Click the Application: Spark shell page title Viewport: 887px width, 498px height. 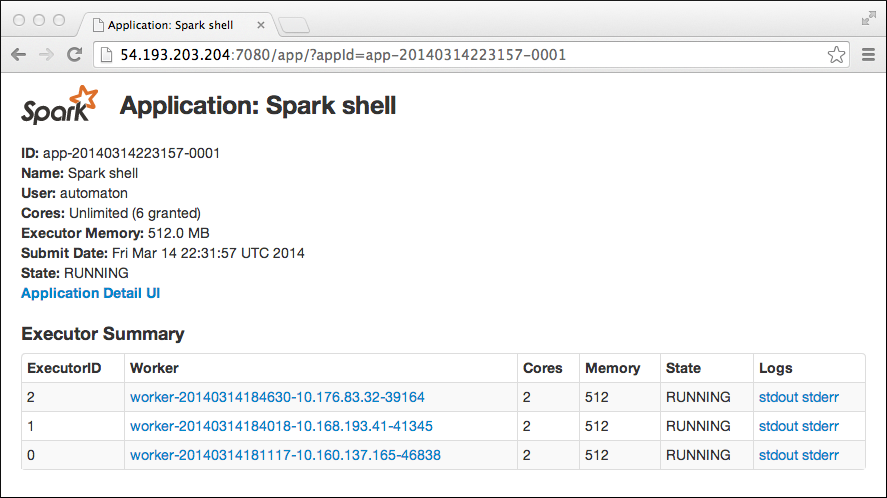257,106
